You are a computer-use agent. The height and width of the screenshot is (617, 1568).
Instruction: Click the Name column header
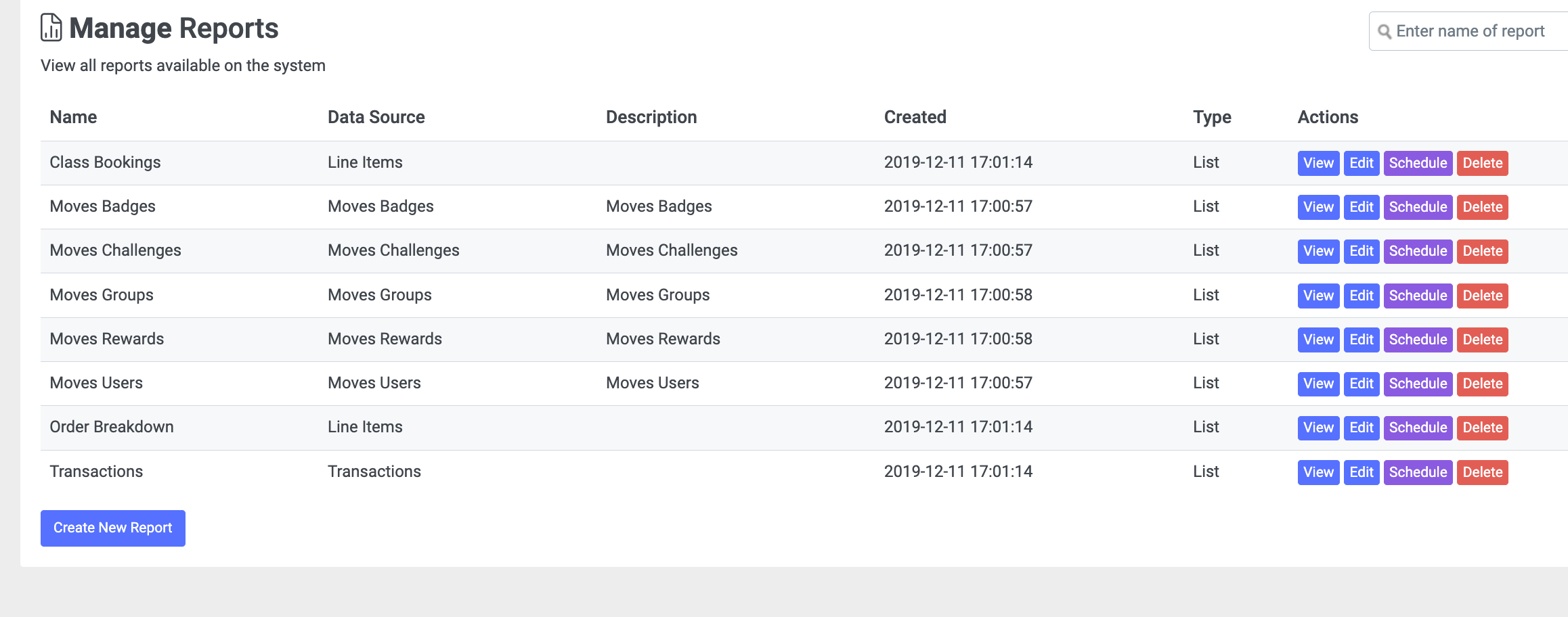[x=73, y=117]
